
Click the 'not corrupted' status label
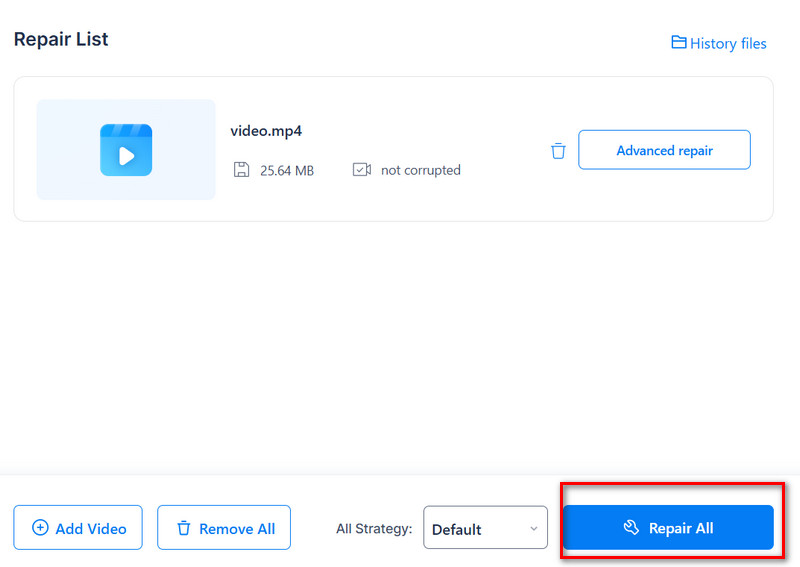pos(421,171)
